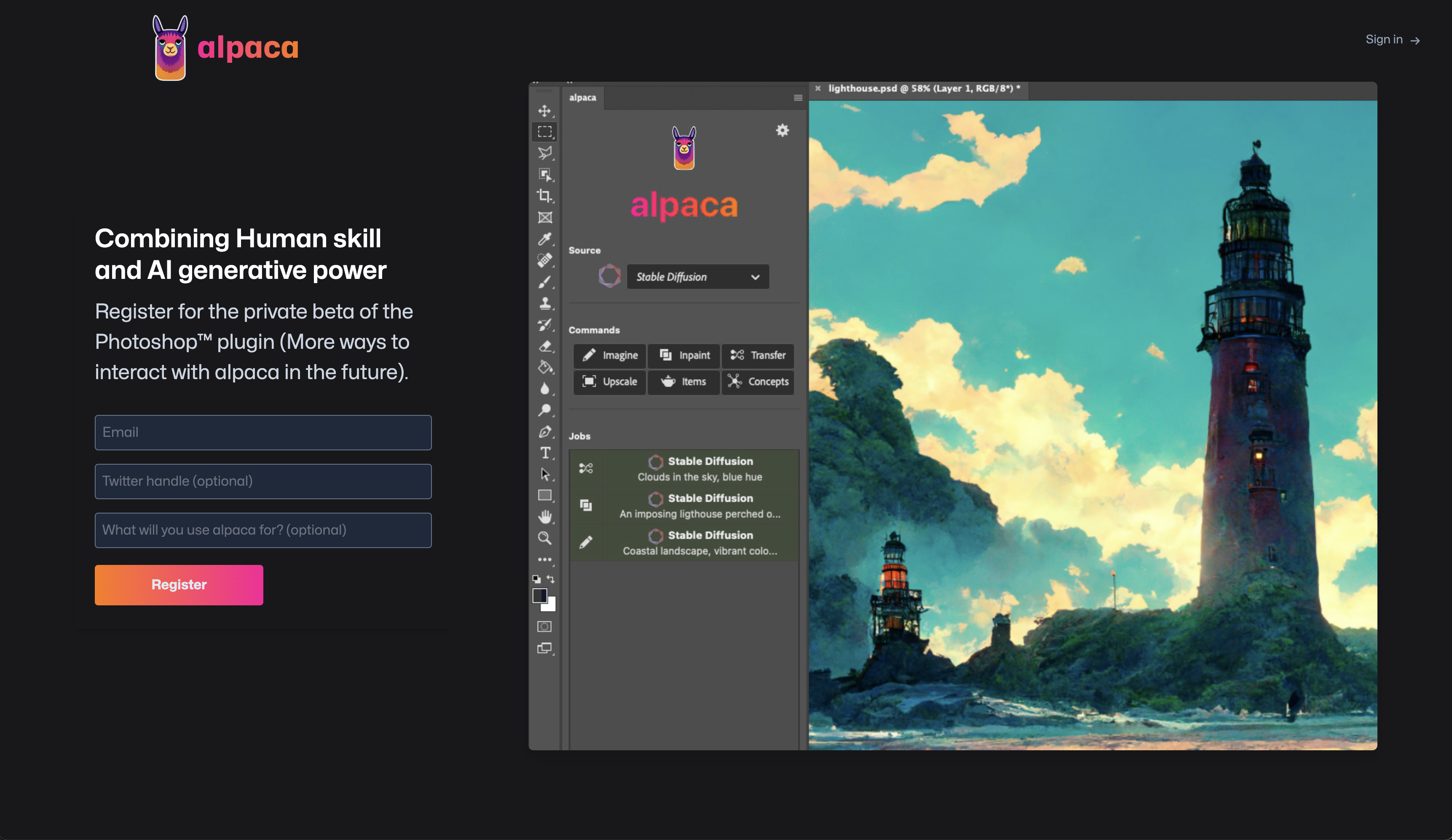Image resolution: width=1452 pixels, height=840 pixels.
Task: Select the Rectangle shape tool
Action: [544, 495]
